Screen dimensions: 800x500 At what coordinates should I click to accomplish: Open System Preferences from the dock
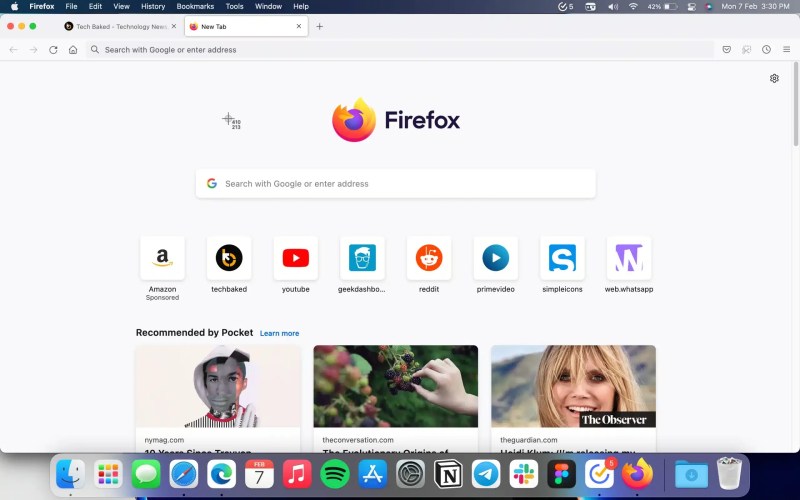pos(410,474)
